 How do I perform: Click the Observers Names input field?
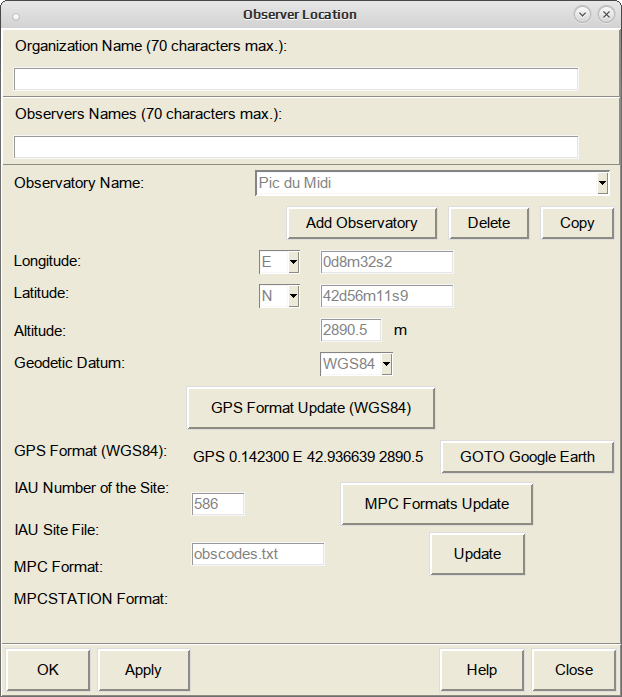tap(296, 147)
